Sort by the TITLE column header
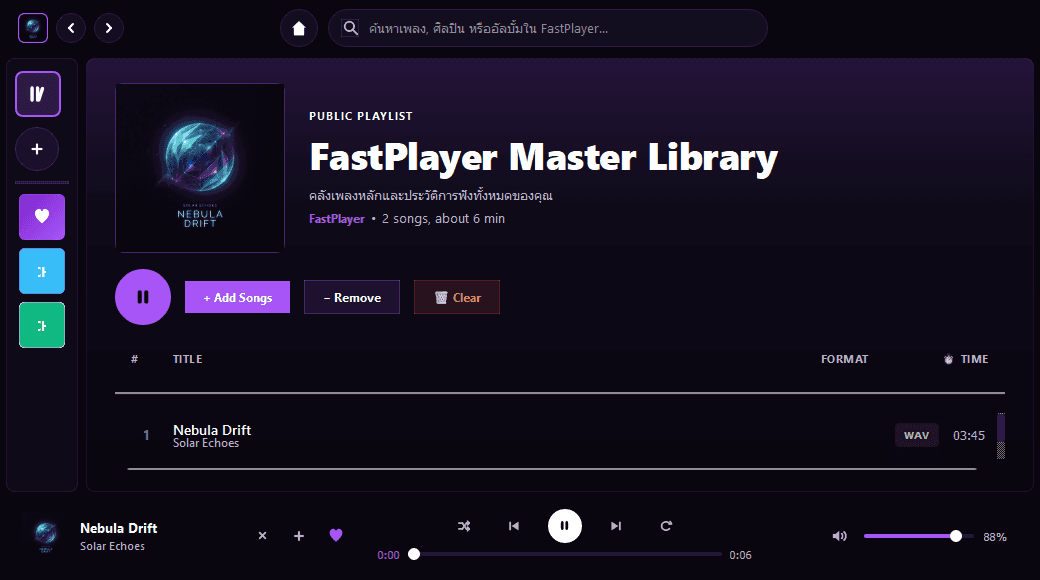Screen dimensions: 1040x580 pos(188,359)
